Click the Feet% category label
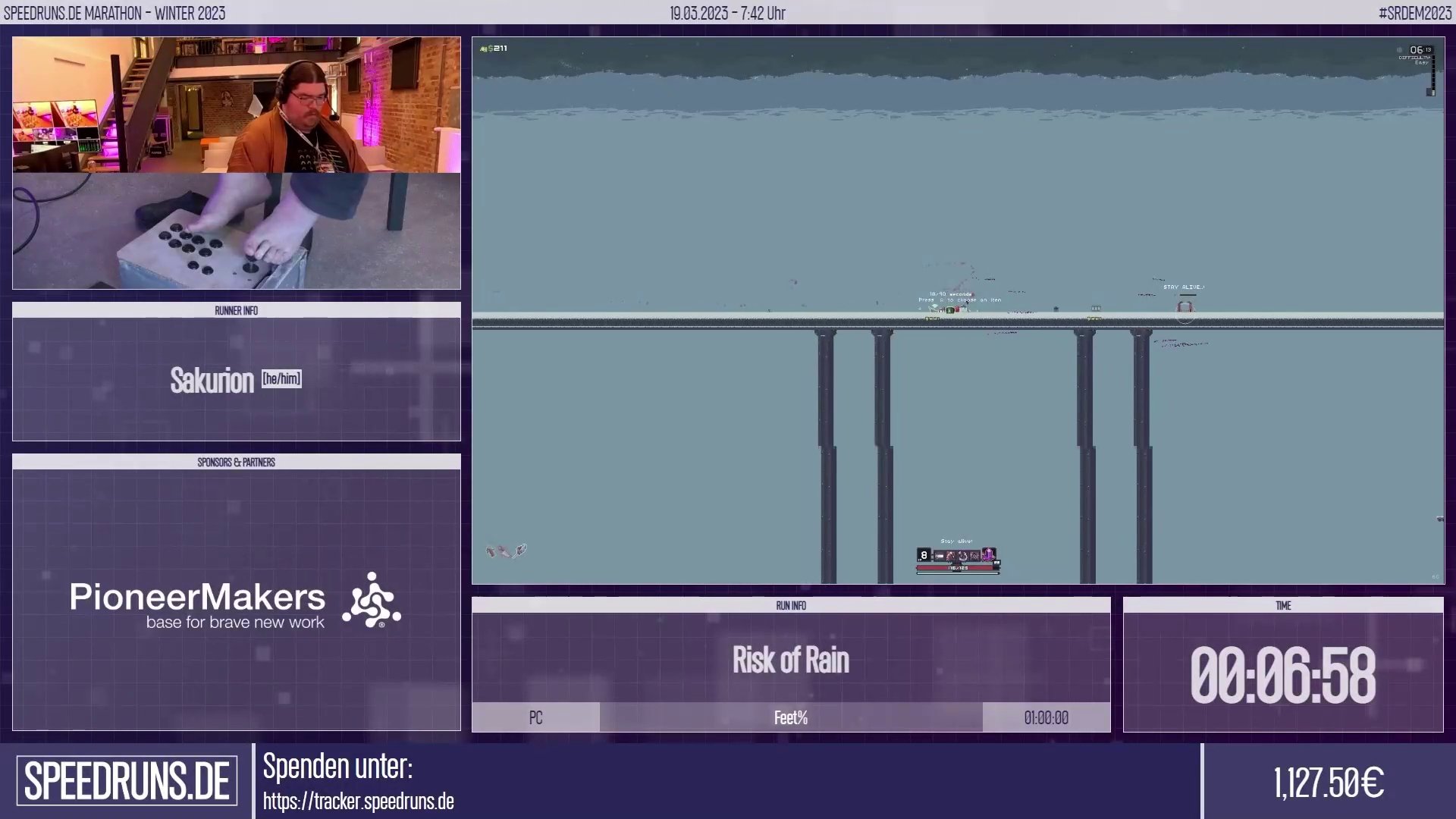 tap(791, 717)
